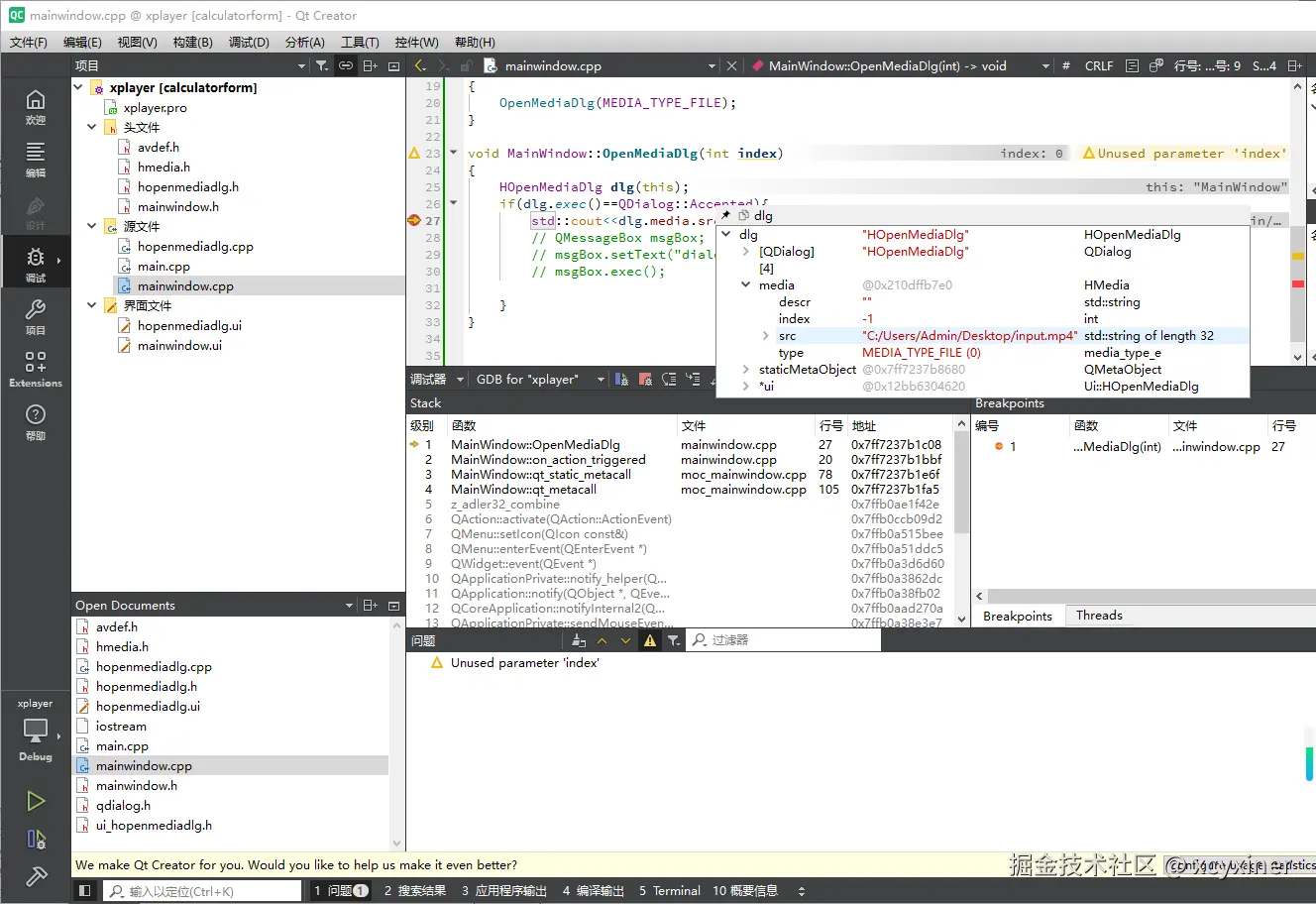Start debugging with the debug-run icon
The image size is (1316, 904).
(36, 840)
